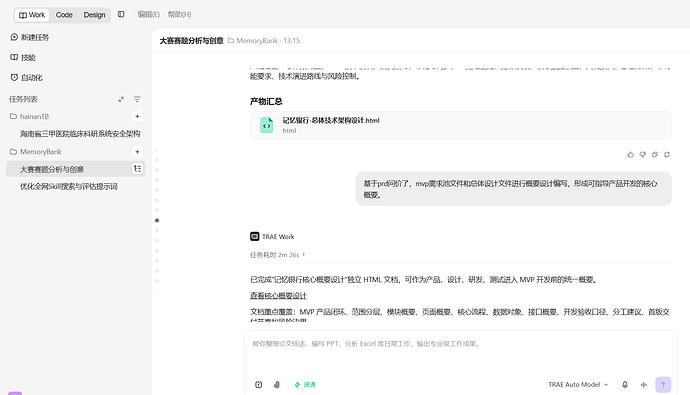Screen dimensions: 690x395
Task: Open the task list filter icon
Action: (137, 99)
